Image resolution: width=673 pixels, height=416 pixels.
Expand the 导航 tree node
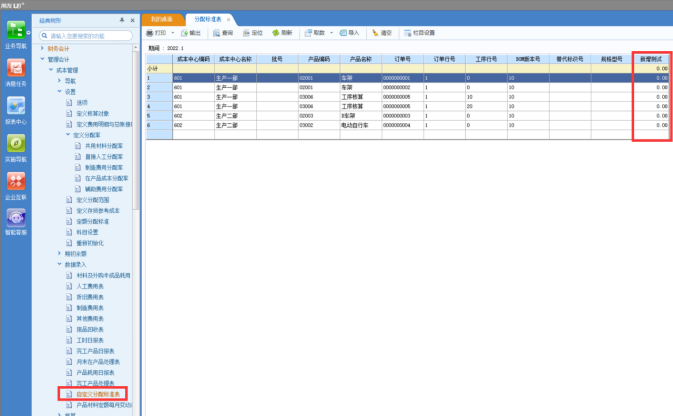point(59,80)
